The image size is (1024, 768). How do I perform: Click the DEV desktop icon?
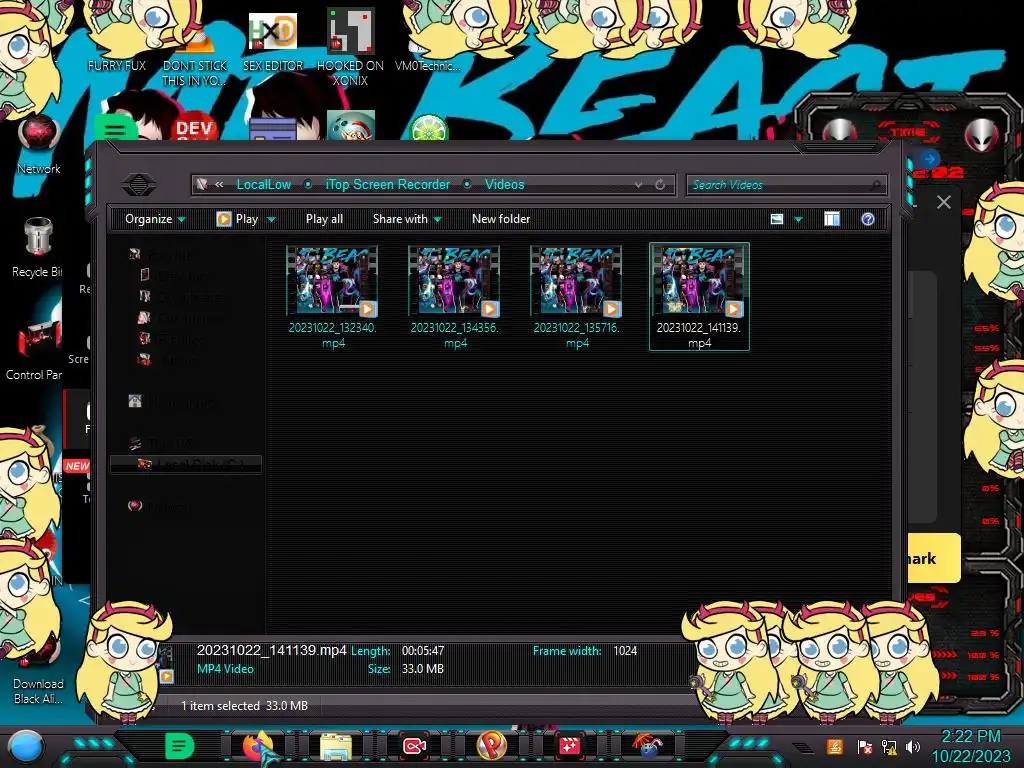[194, 126]
